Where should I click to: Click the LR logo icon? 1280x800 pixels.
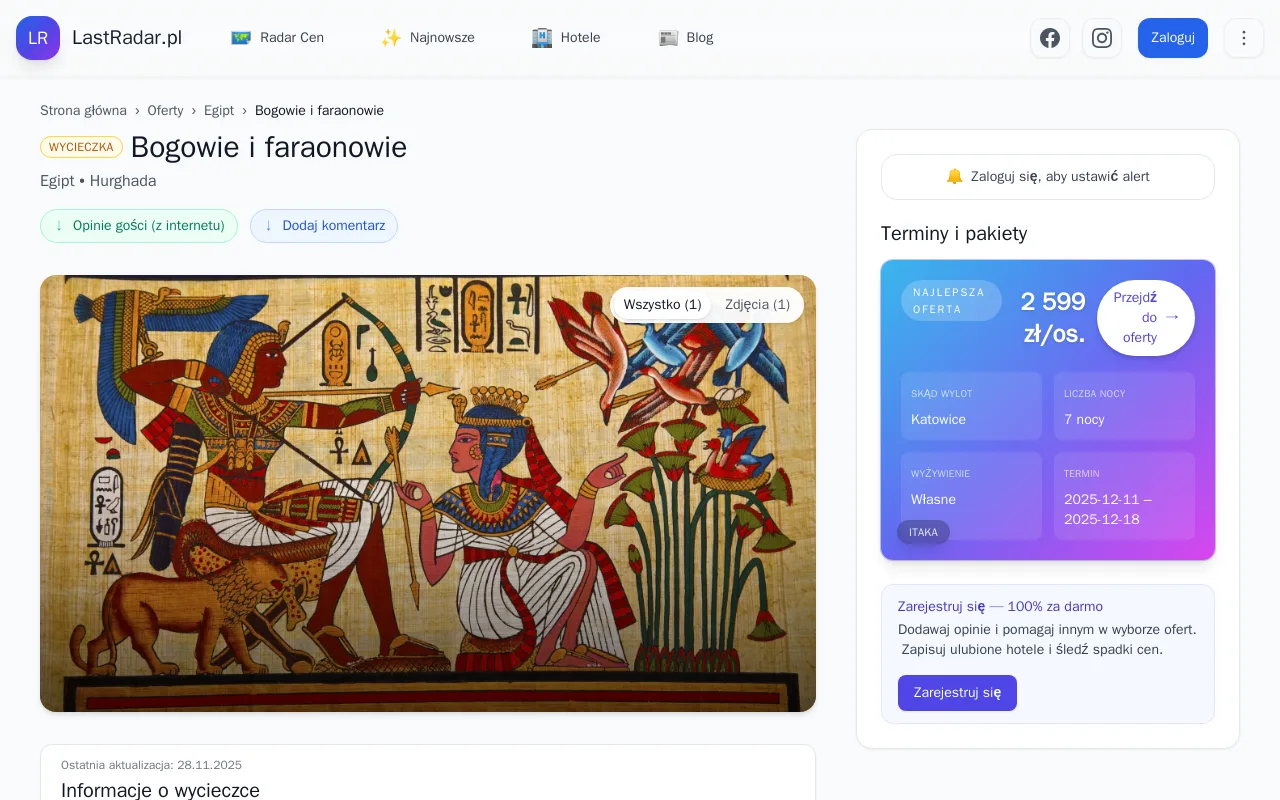click(38, 38)
